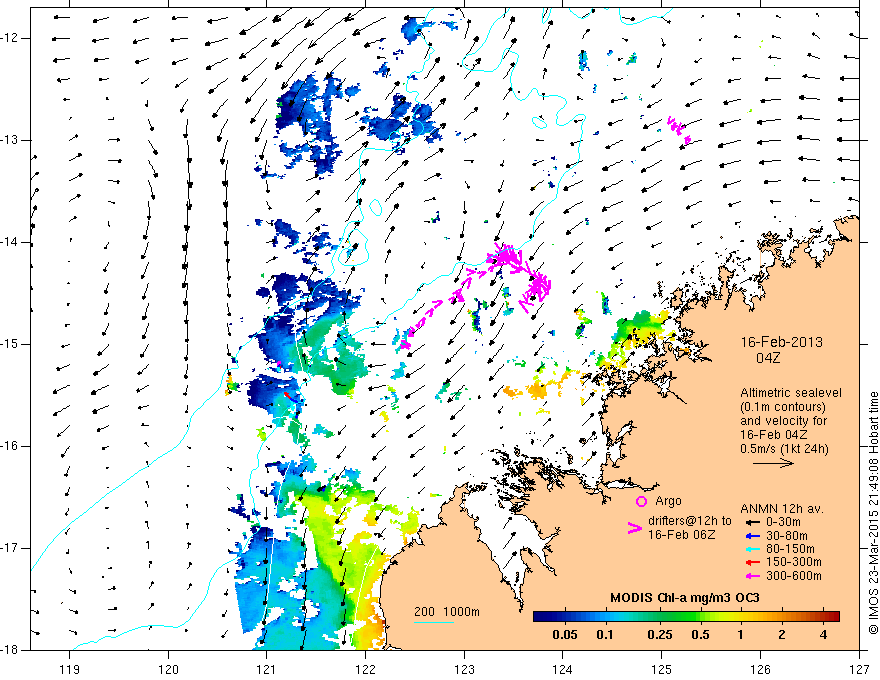This screenshot has width=880, height=680.
Task: Click the vertical IMOS copyright timestamp text
Action: 873,513
